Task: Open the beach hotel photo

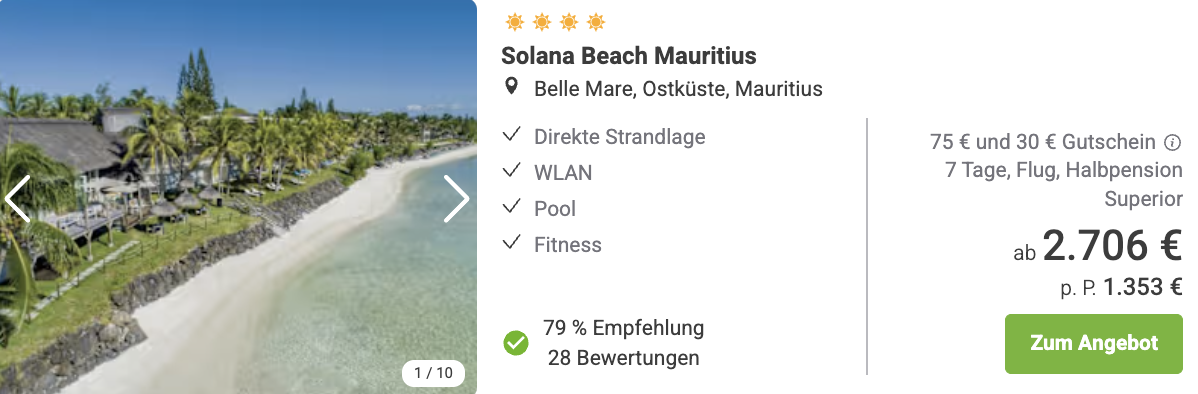Action: tap(238, 197)
